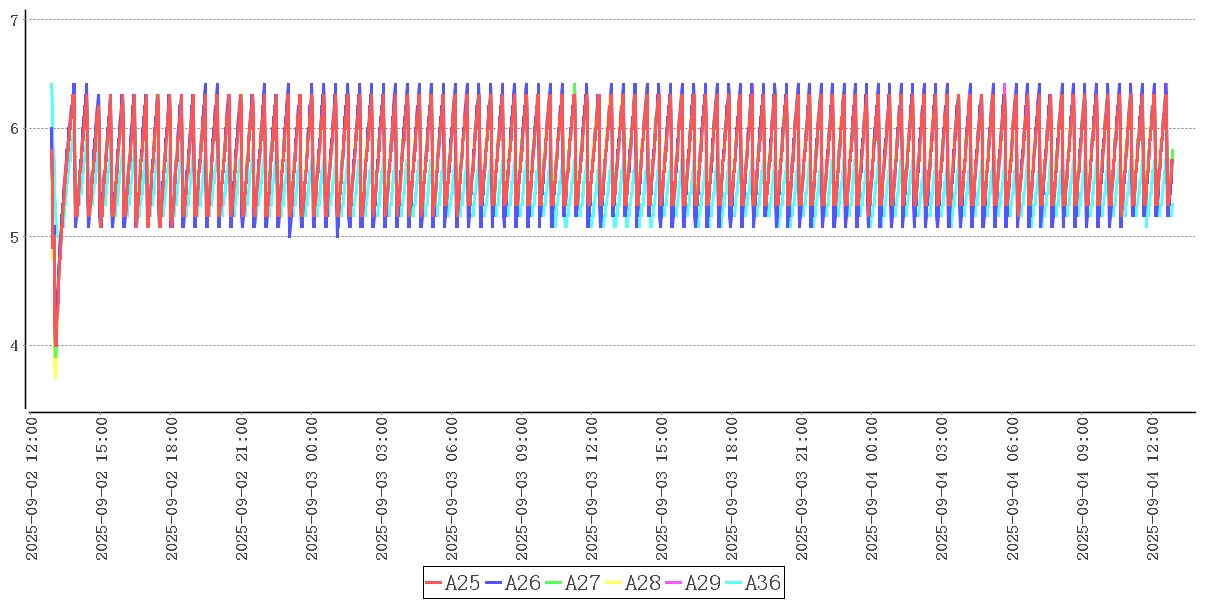1207x600 pixels.
Task: Show or hide A28 series label
Action: pos(643,583)
